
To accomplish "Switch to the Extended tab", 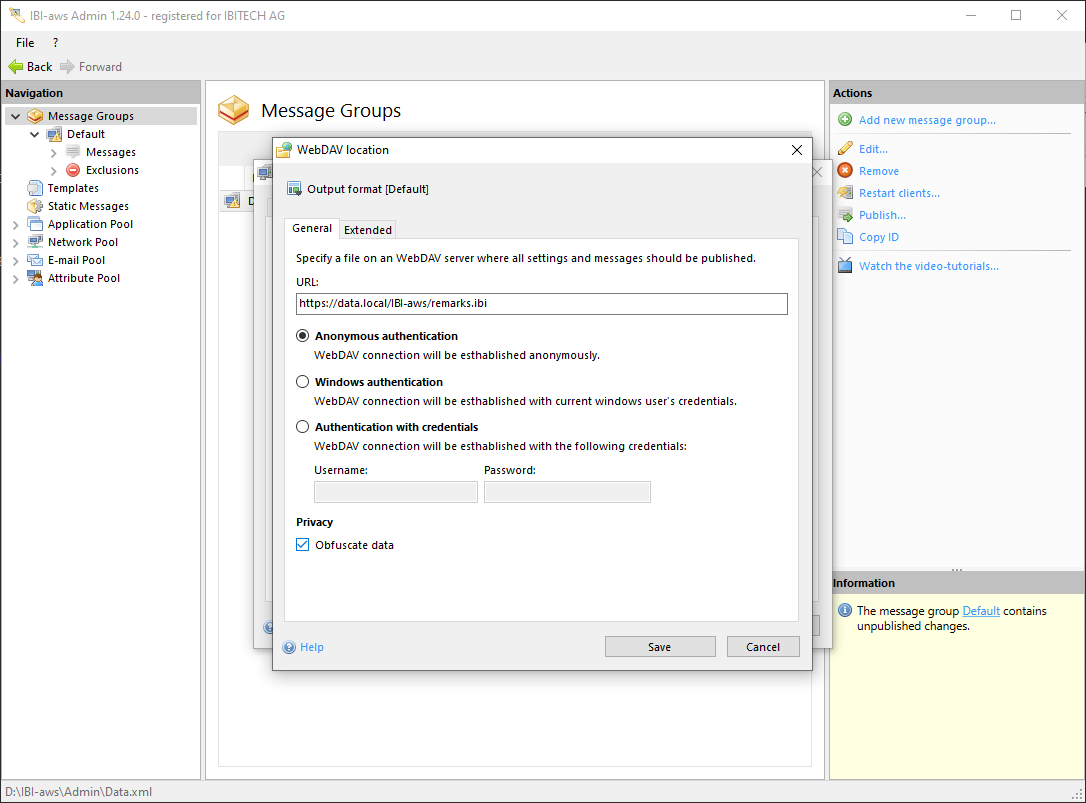I will tap(368, 230).
